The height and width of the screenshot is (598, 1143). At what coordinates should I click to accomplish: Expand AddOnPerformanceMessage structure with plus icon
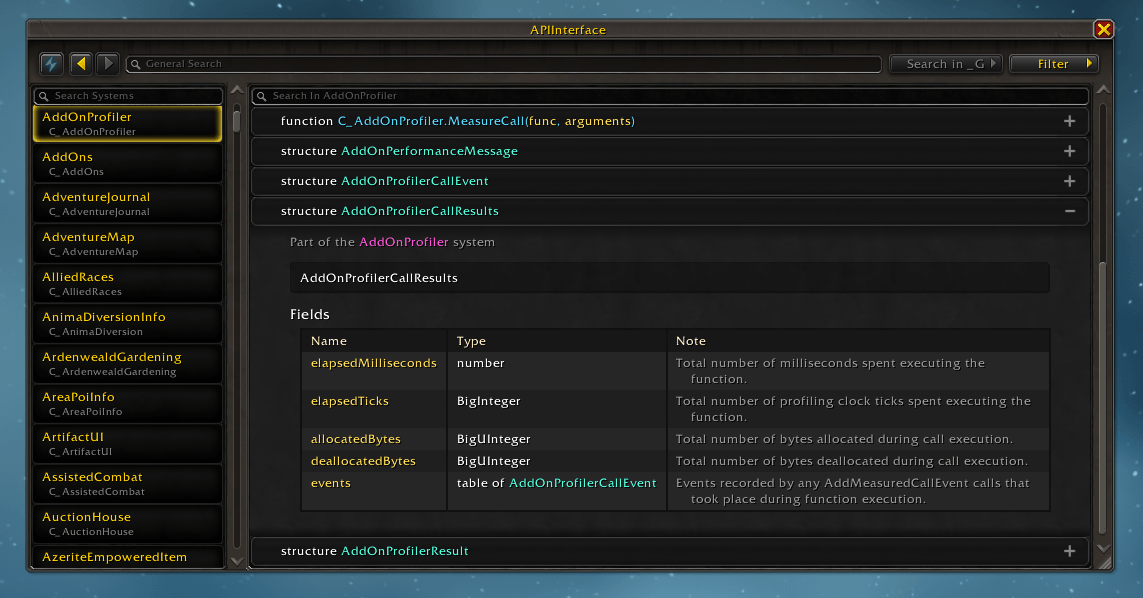(x=1069, y=151)
